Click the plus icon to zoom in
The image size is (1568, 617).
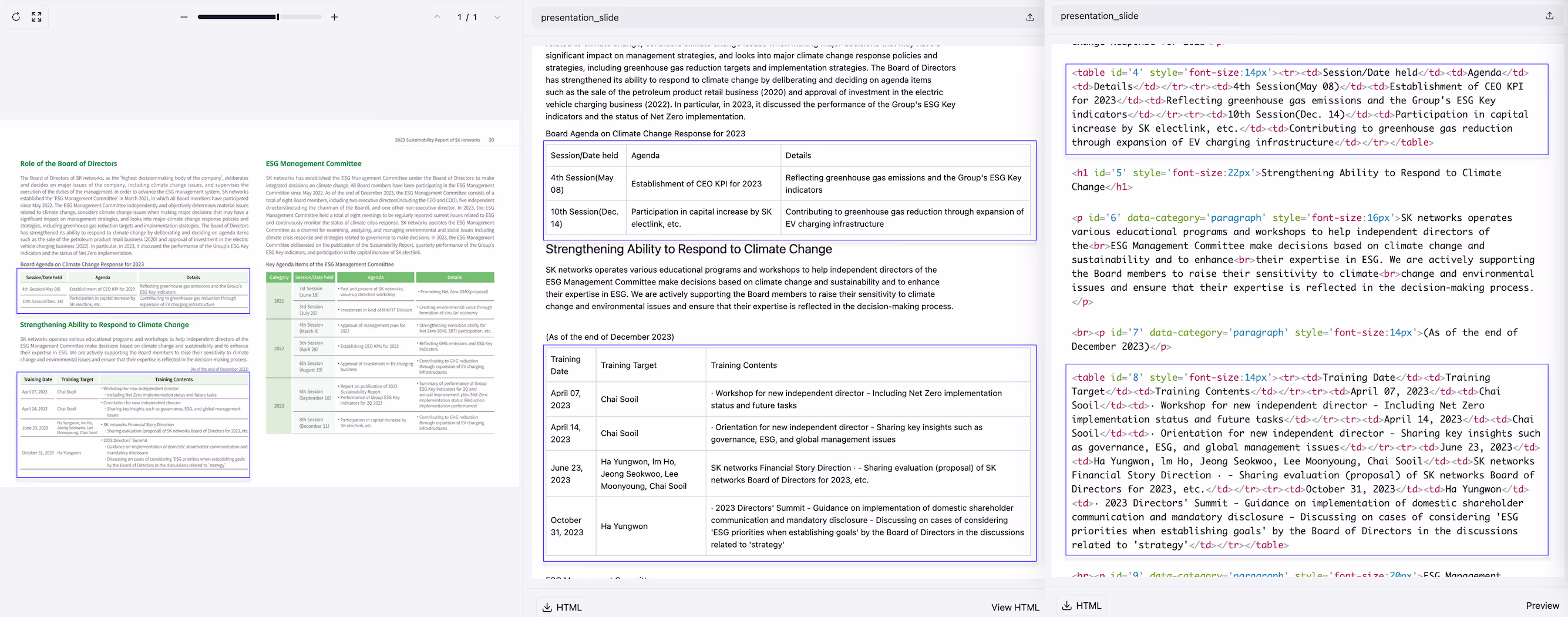click(x=334, y=17)
